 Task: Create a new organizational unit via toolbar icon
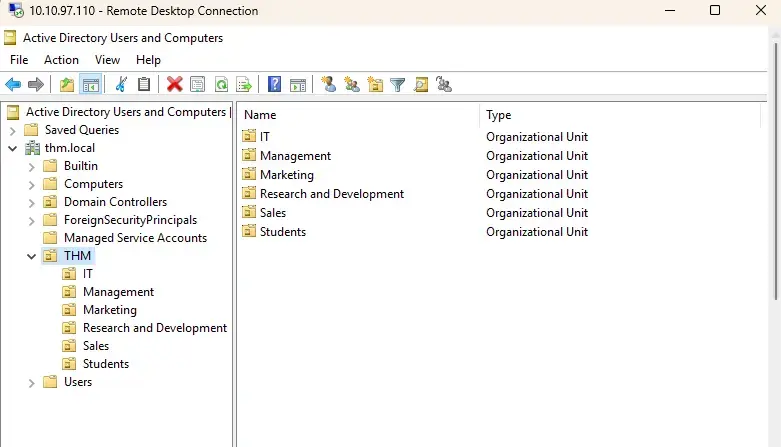[x=375, y=85]
